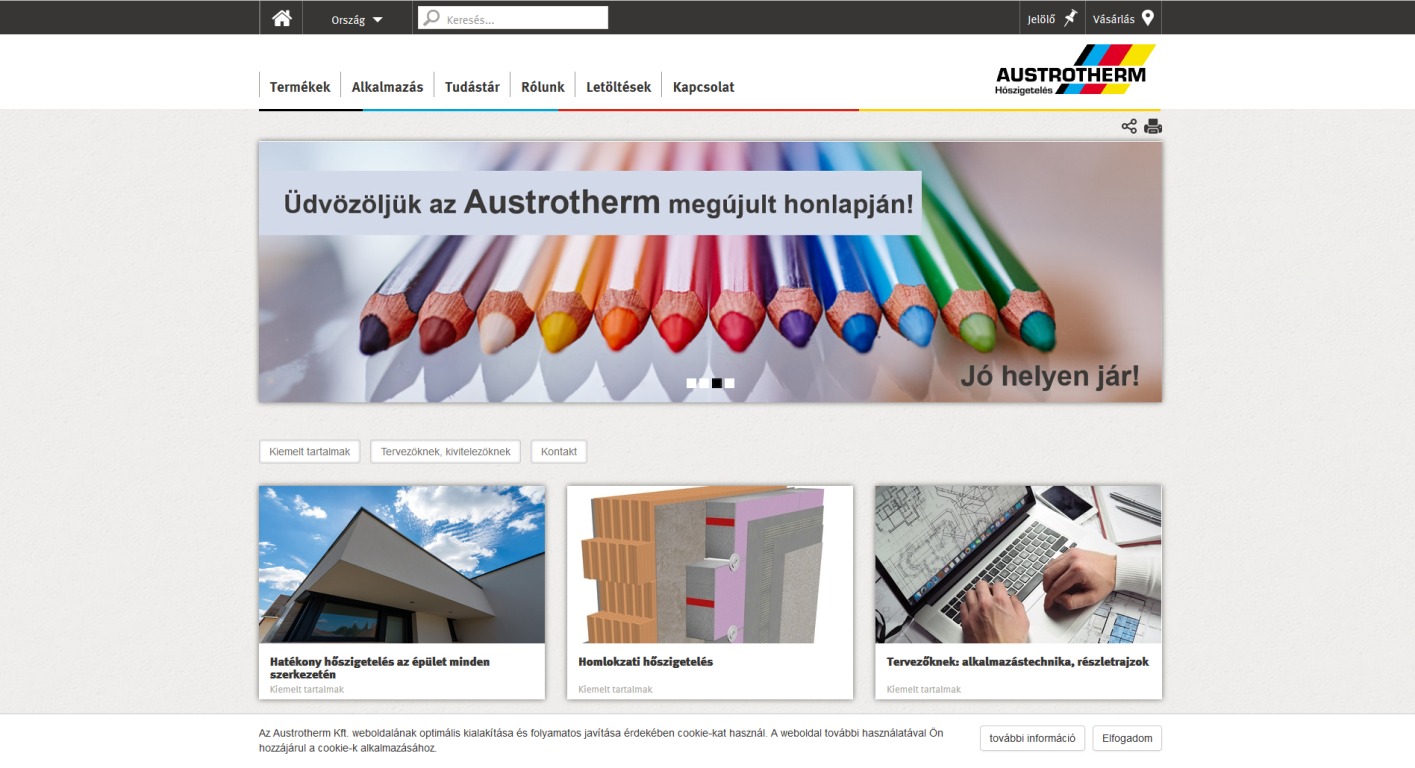The image size is (1415, 768).
Task: Select the first carousel slide indicator
Action: click(691, 383)
